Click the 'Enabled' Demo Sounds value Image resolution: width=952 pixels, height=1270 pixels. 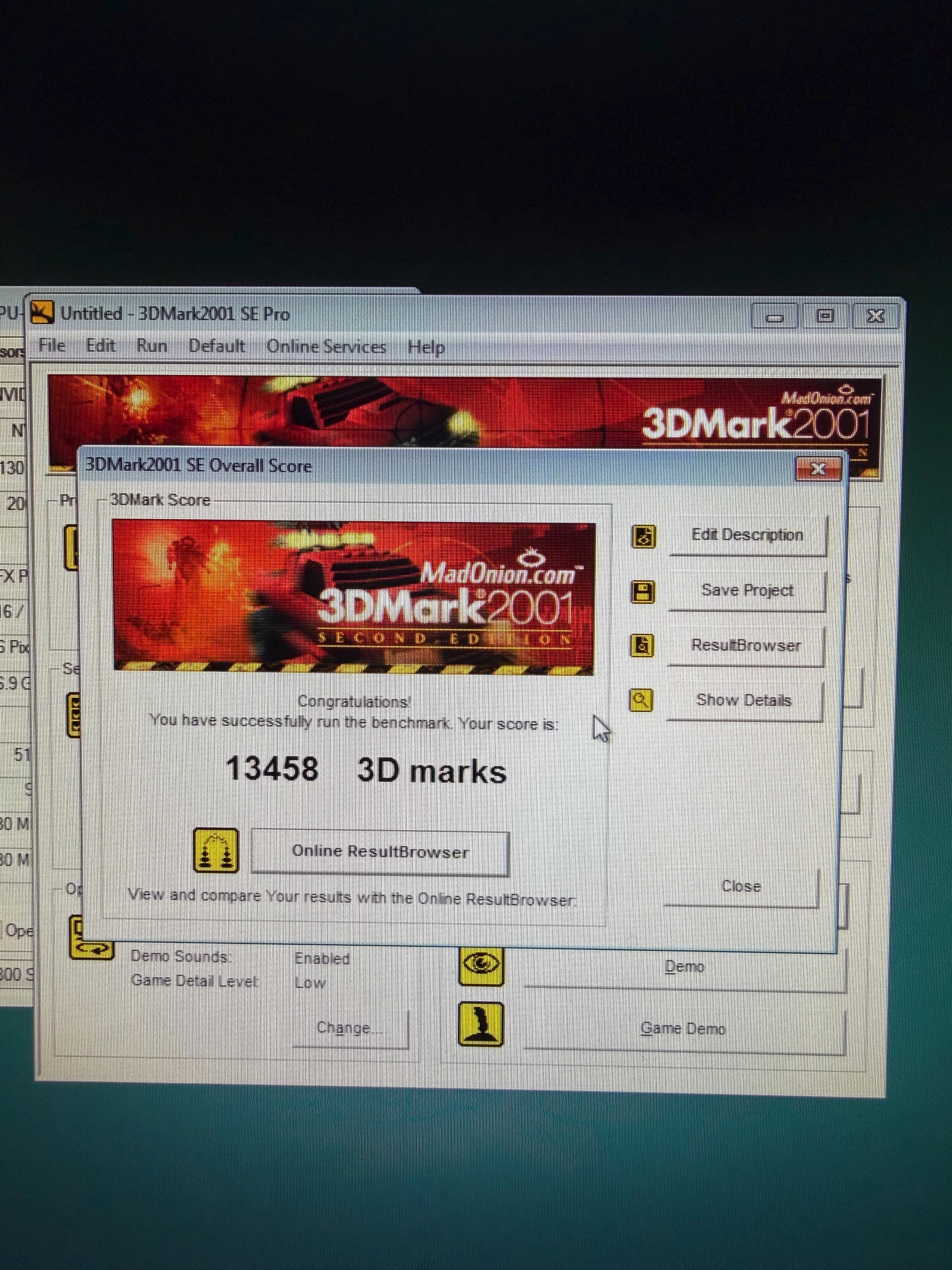322,958
